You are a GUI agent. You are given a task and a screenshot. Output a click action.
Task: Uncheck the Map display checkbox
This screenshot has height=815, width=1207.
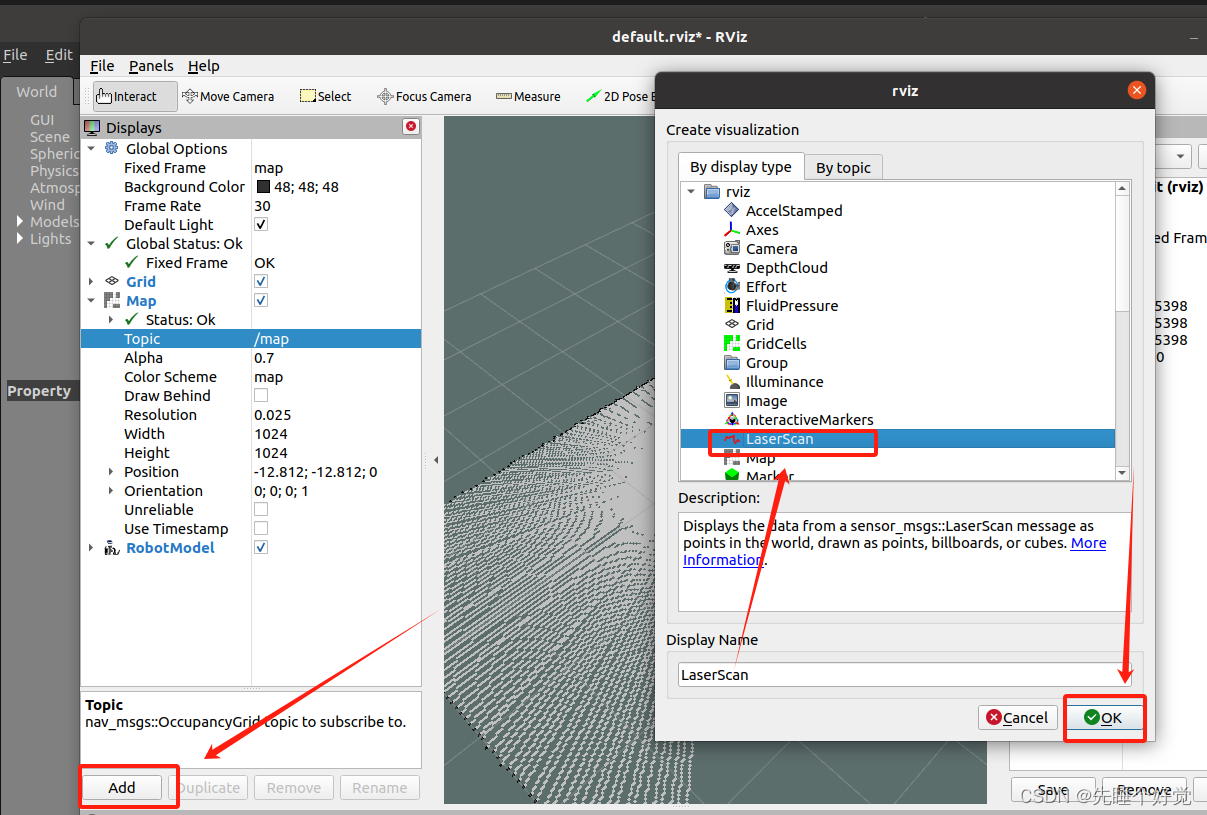261,300
